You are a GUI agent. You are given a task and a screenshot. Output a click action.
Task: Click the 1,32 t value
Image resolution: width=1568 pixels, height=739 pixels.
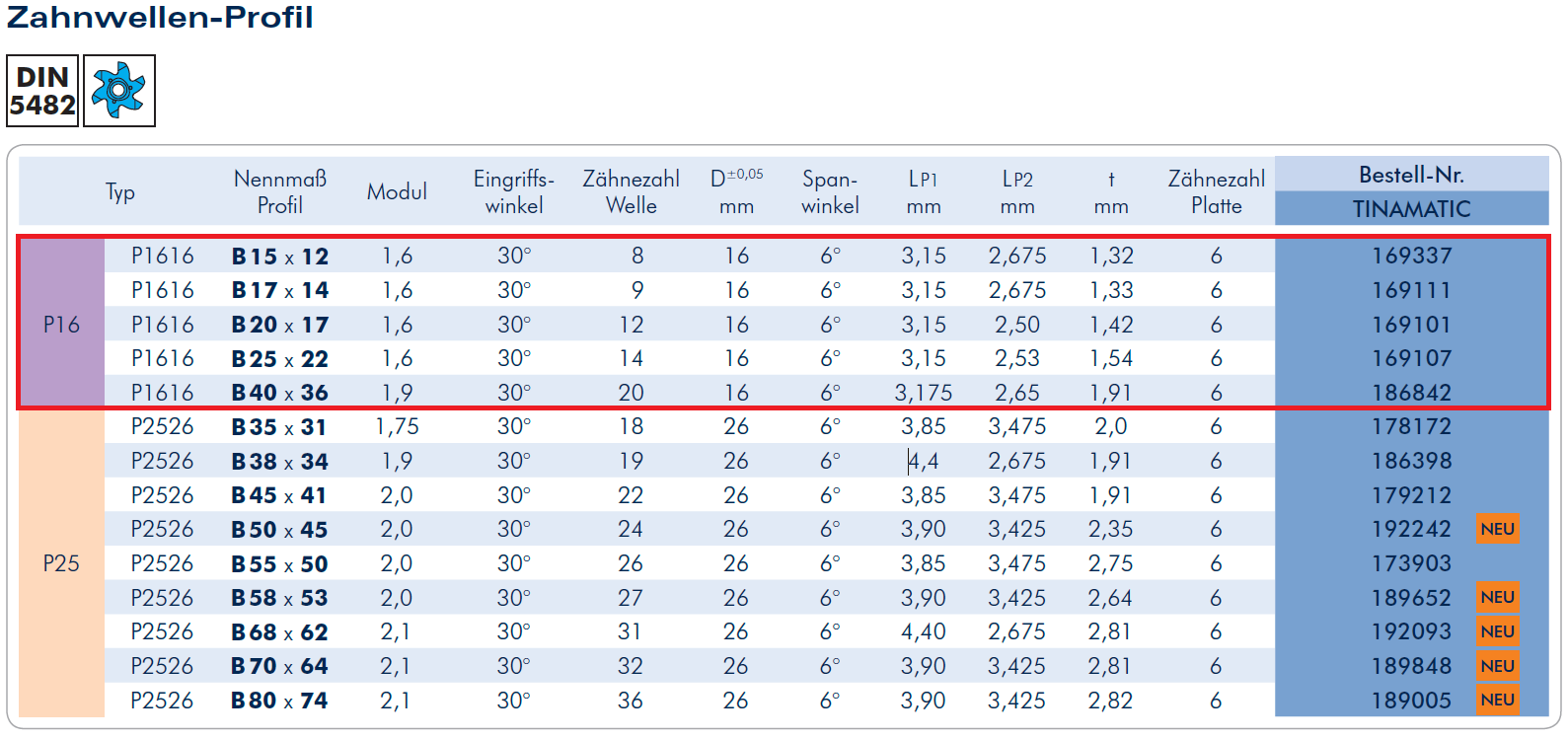[1111, 257]
